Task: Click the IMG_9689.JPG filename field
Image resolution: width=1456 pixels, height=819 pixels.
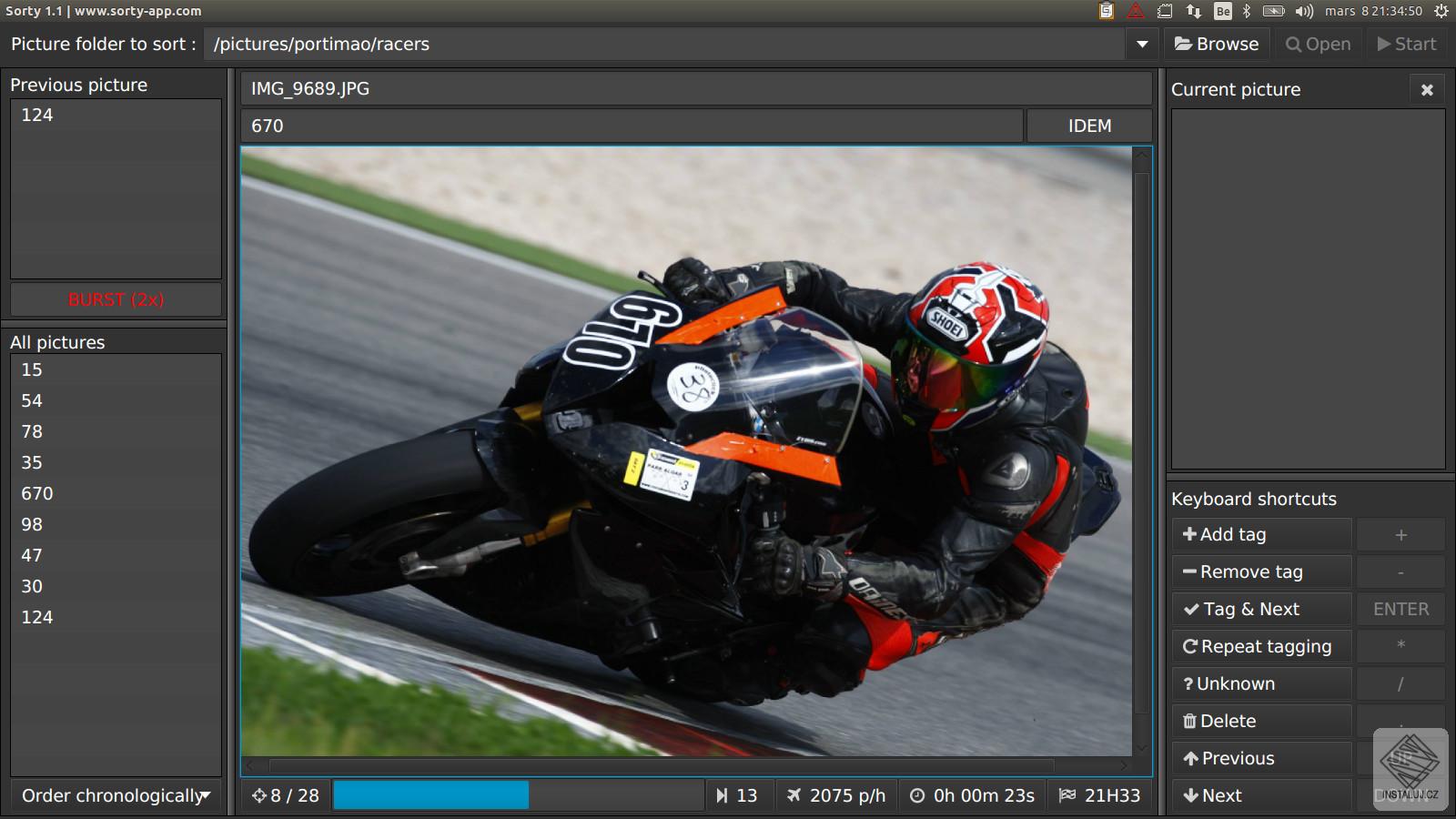Action: point(696,88)
